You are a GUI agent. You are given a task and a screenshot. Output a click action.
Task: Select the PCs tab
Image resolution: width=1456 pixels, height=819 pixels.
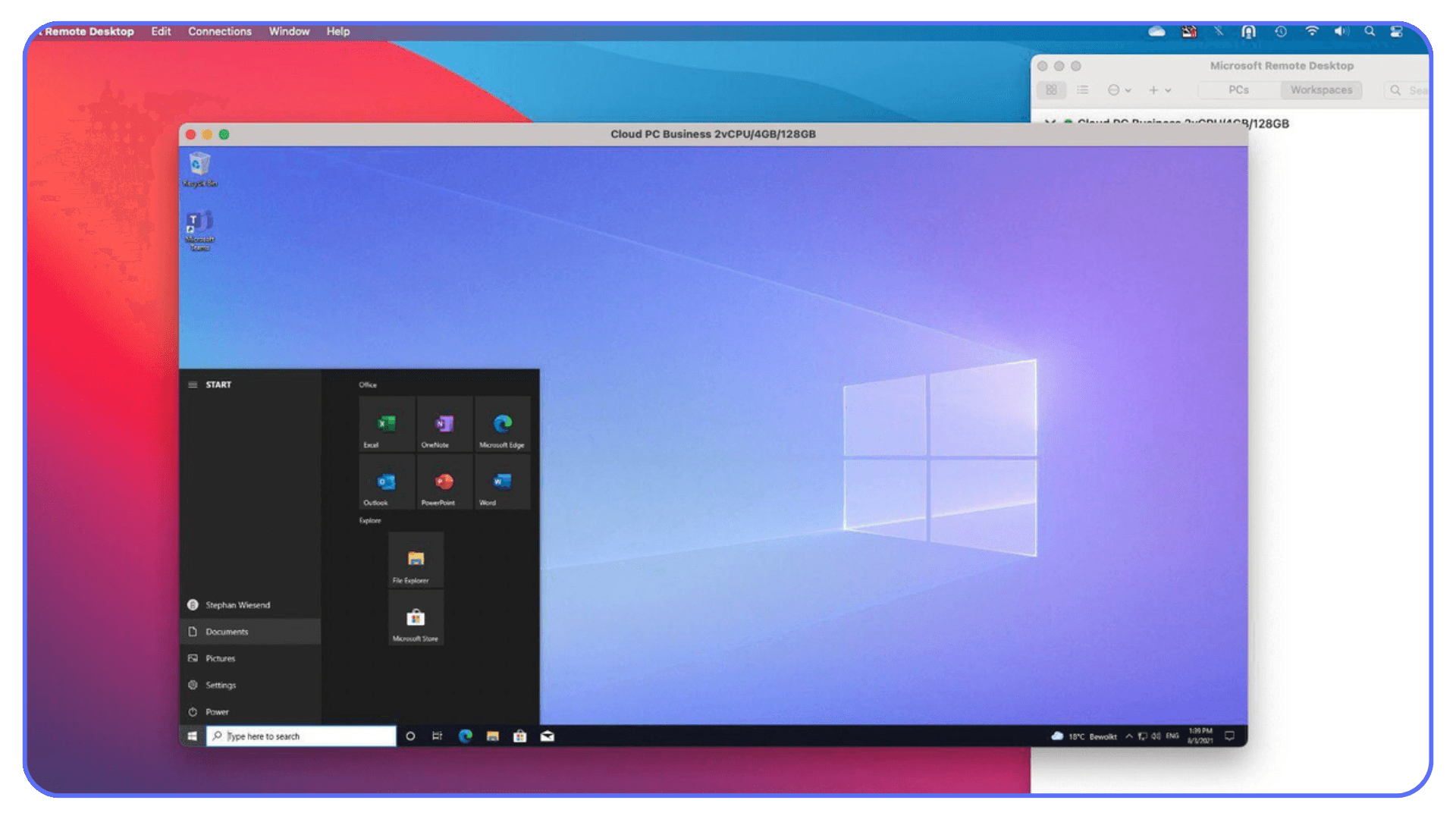pyautogui.click(x=1239, y=90)
